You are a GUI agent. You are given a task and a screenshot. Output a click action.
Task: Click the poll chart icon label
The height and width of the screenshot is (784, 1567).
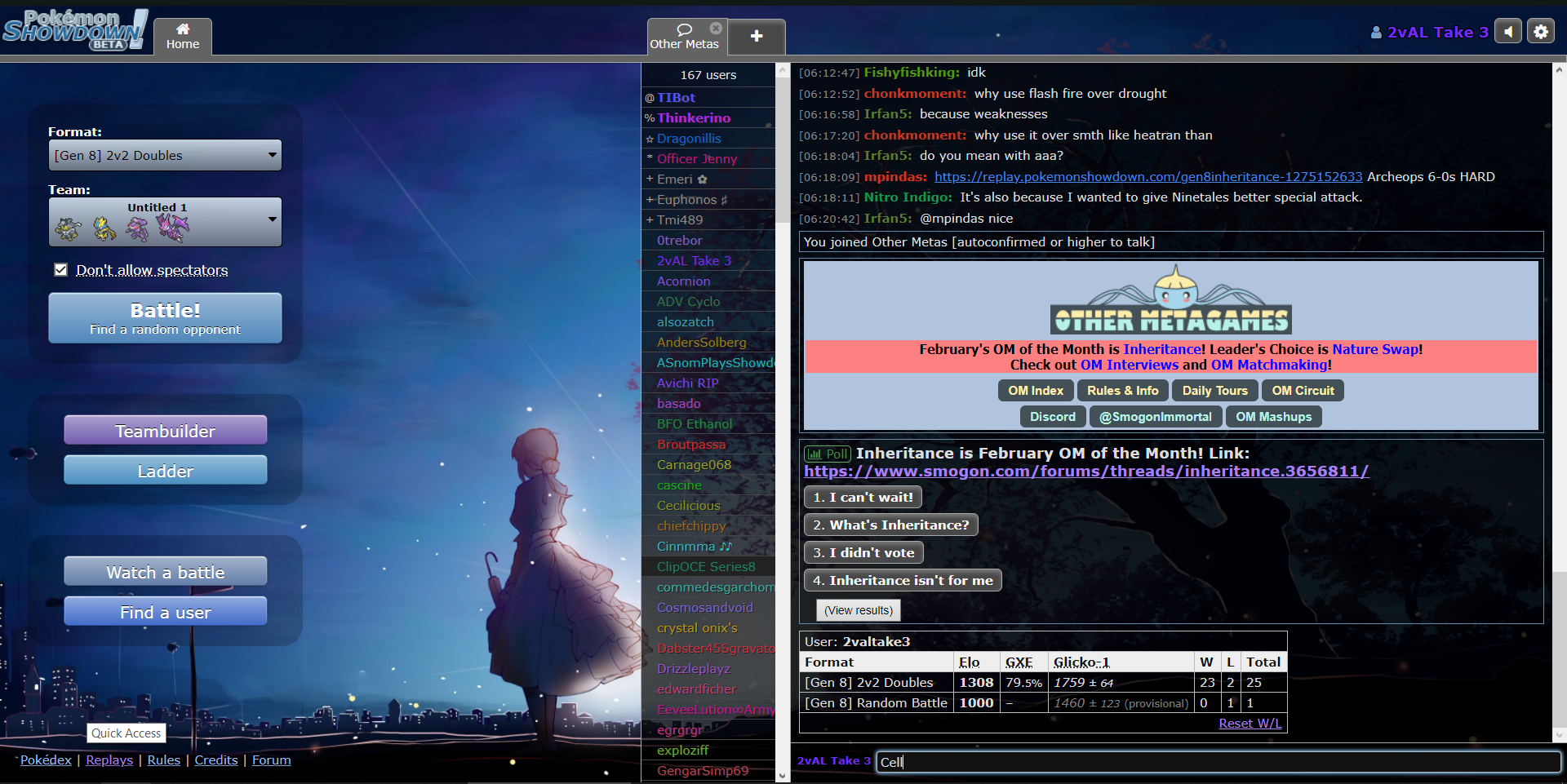[x=828, y=454]
